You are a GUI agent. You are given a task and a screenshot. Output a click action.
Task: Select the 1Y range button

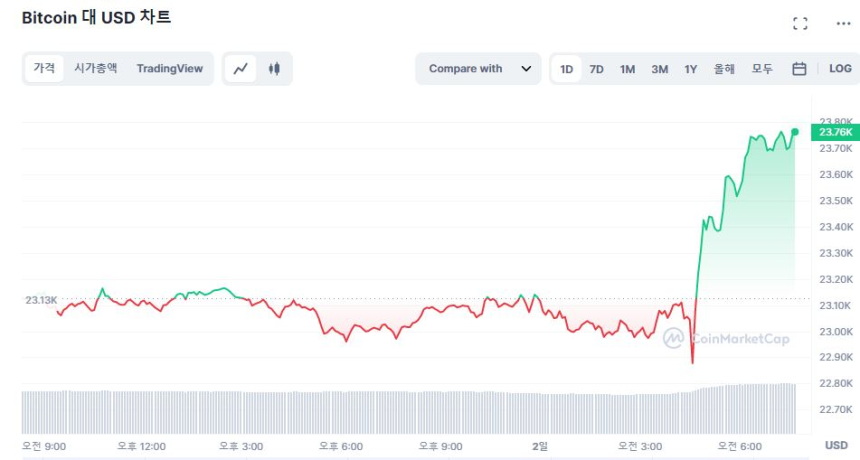click(690, 69)
